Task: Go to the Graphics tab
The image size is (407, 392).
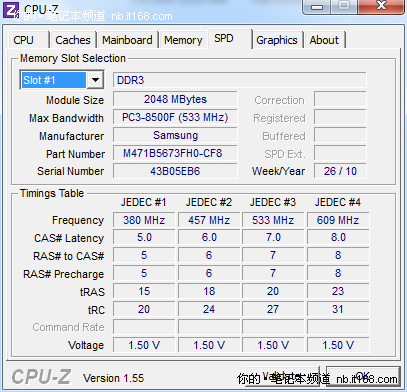Action: coord(277,40)
